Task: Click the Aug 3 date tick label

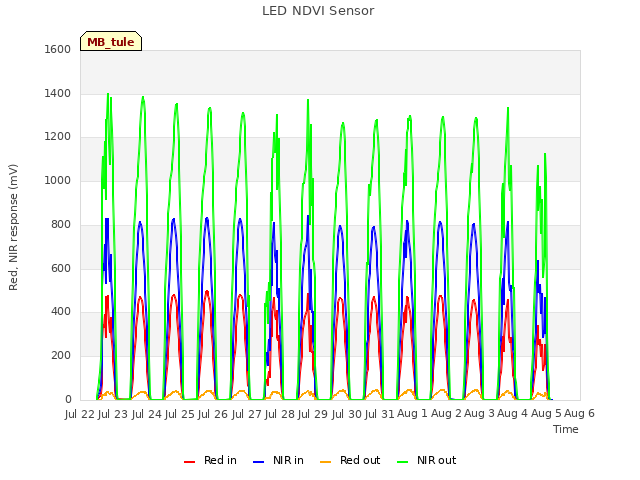Action: tap(479, 414)
